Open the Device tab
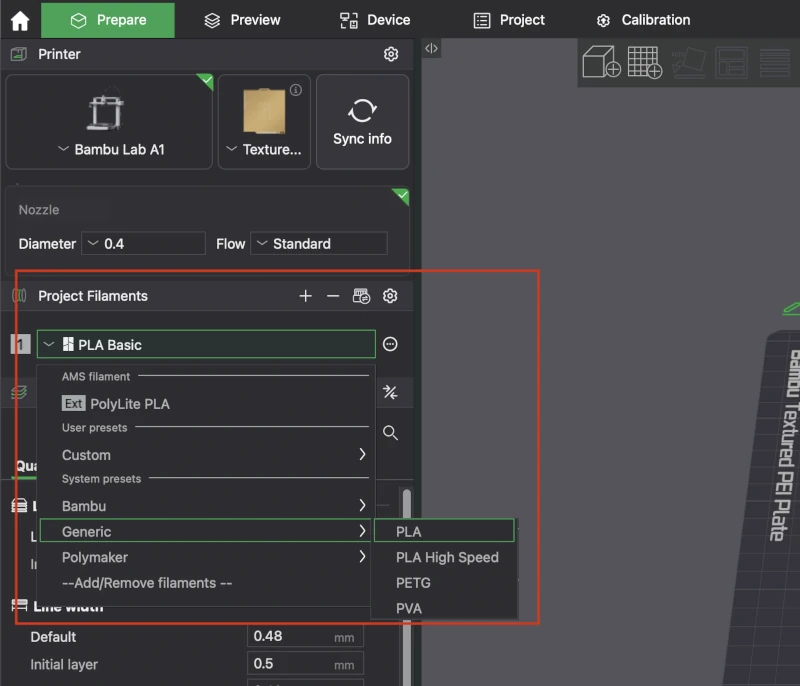 click(x=375, y=20)
